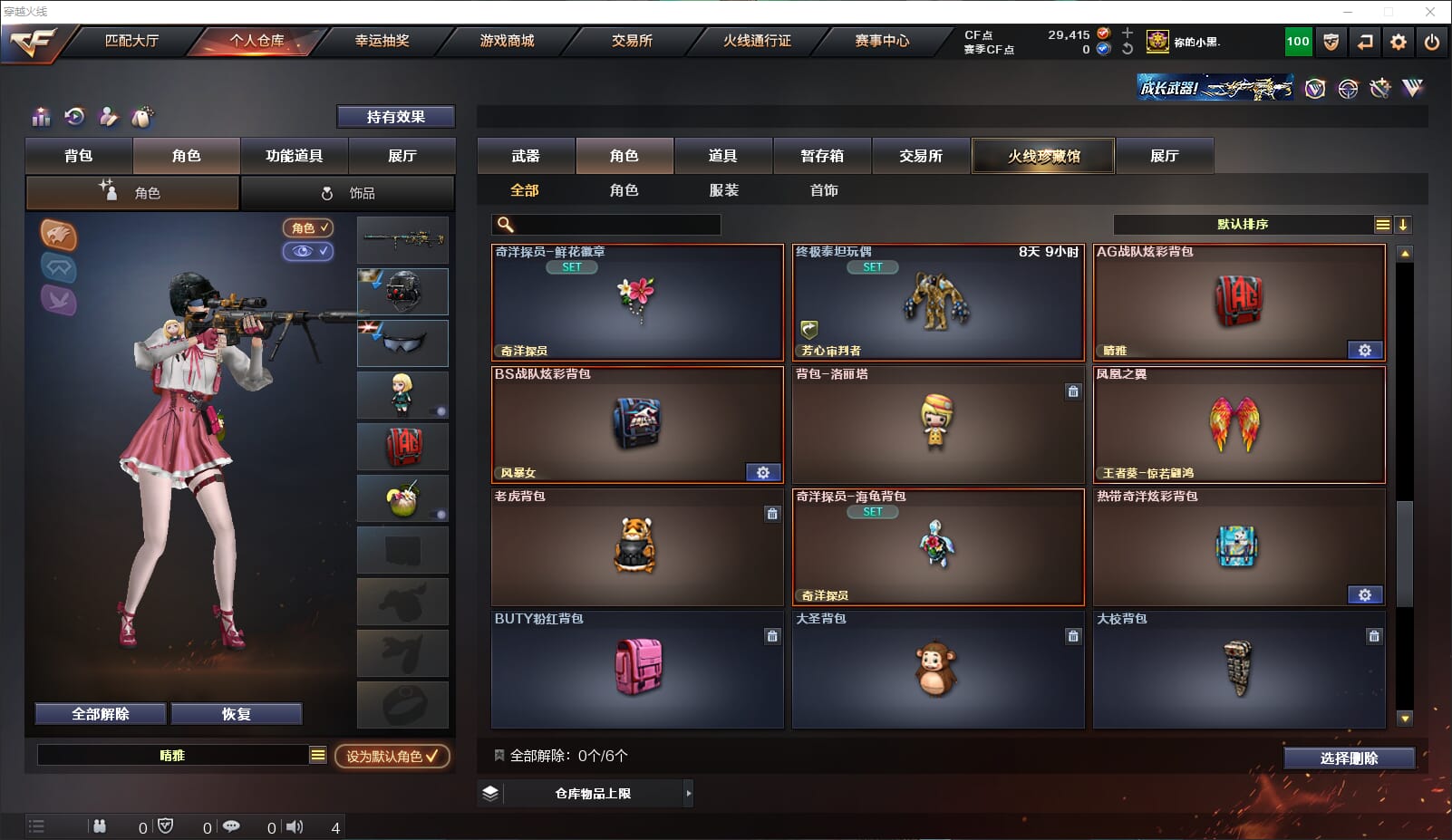Open the 幸运抽奖 menu tab
Screen dimensions: 1452x840
pos(382,41)
